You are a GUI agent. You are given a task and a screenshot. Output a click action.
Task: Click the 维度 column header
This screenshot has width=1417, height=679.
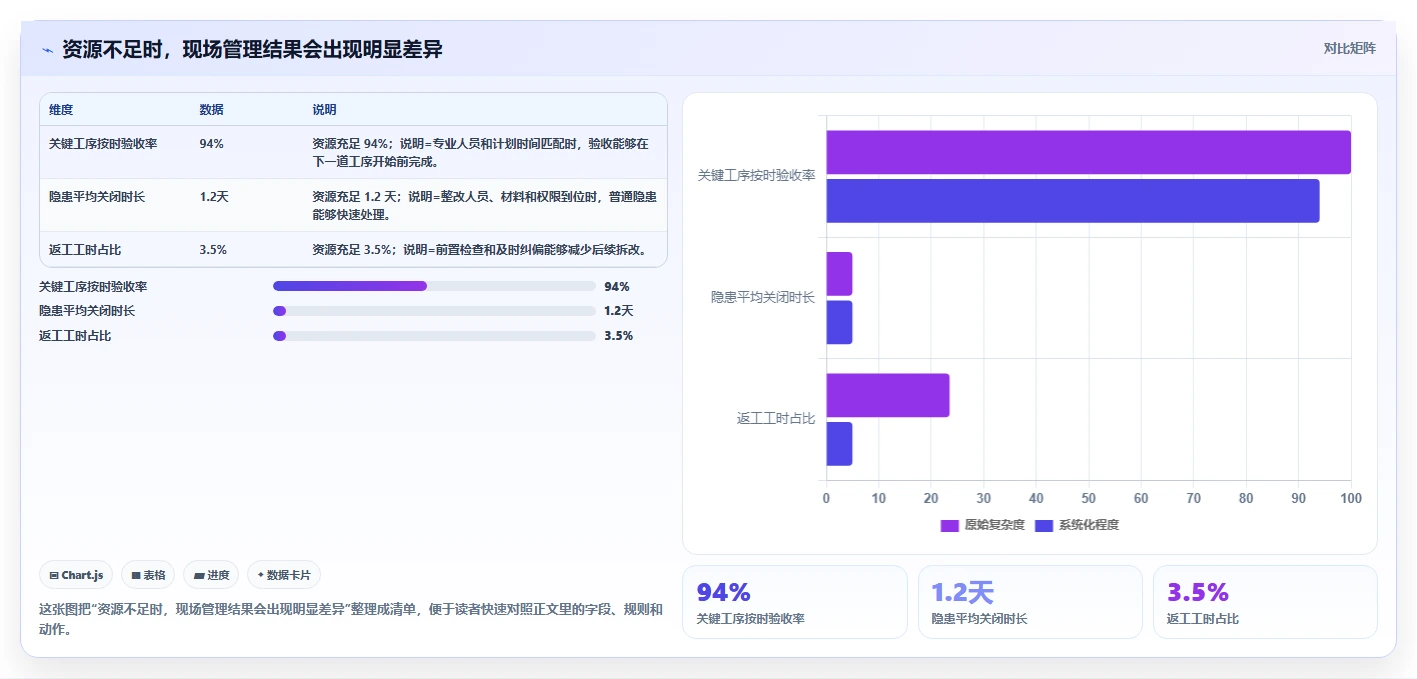[x=61, y=110]
